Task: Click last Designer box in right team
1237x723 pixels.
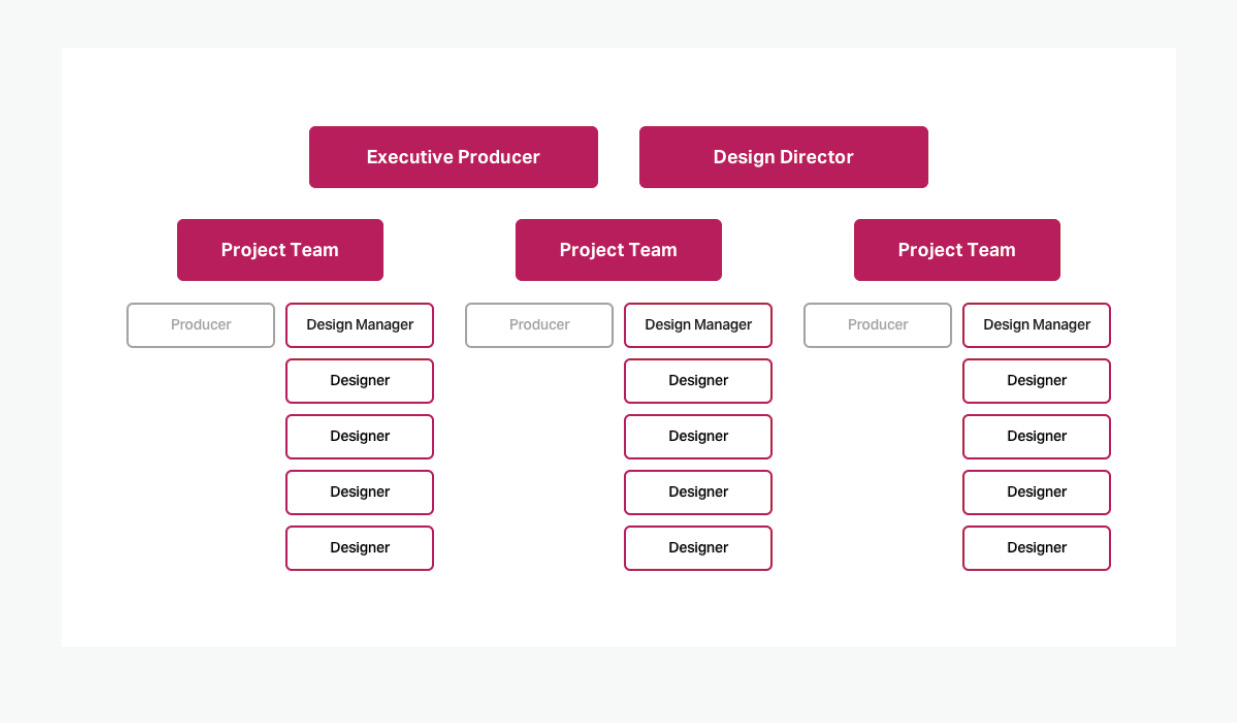Action: (x=1037, y=548)
